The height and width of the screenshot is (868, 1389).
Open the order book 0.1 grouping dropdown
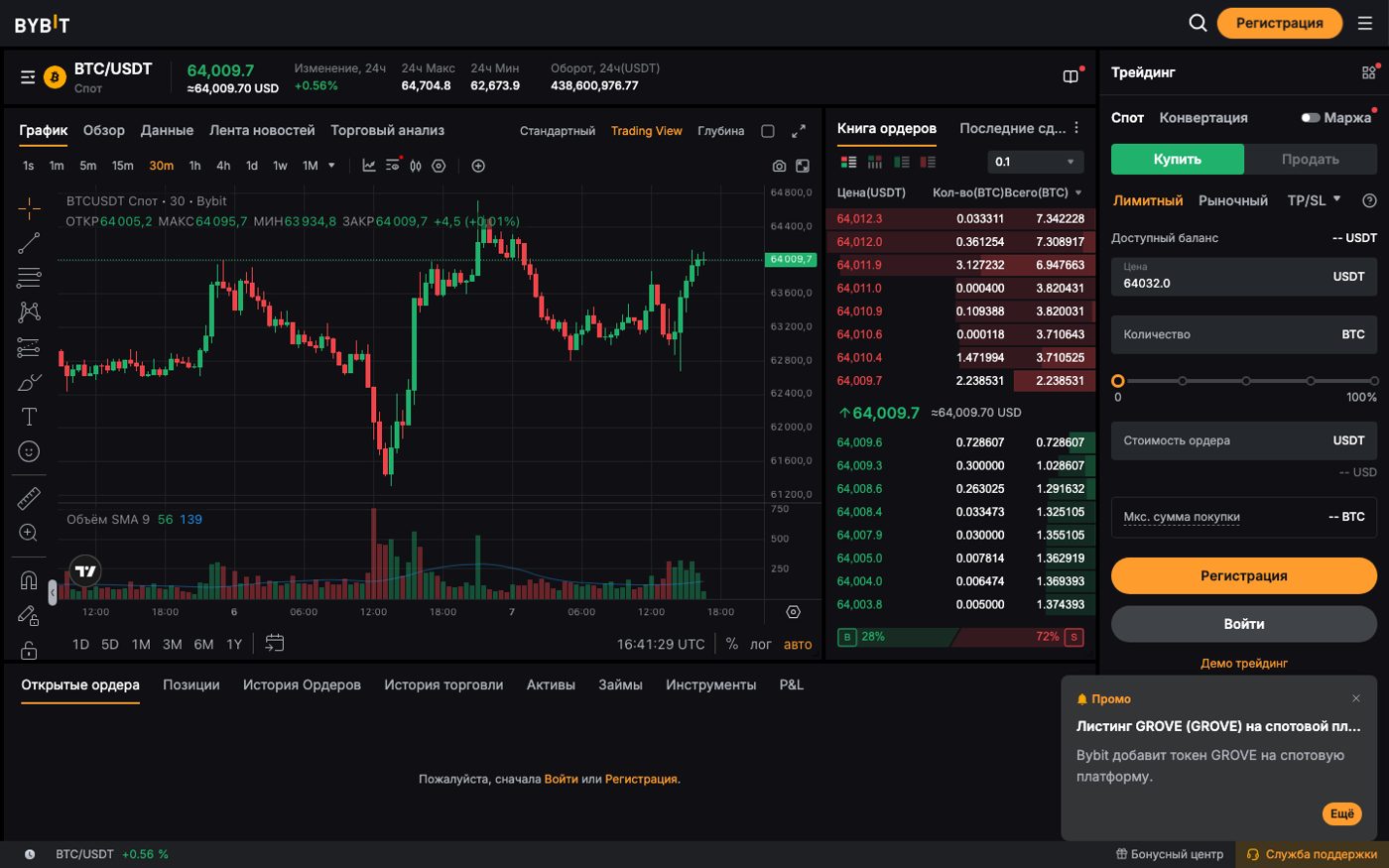tap(1036, 162)
